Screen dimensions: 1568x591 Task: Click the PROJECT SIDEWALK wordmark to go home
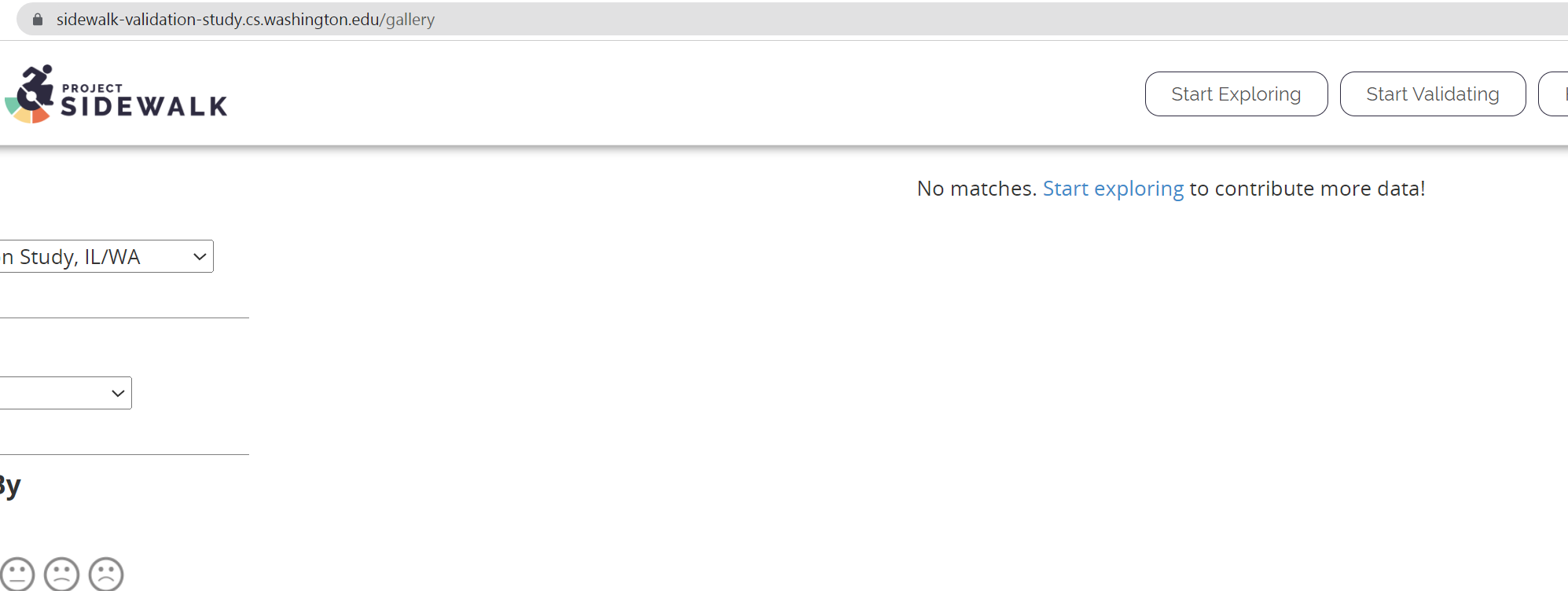(x=145, y=98)
